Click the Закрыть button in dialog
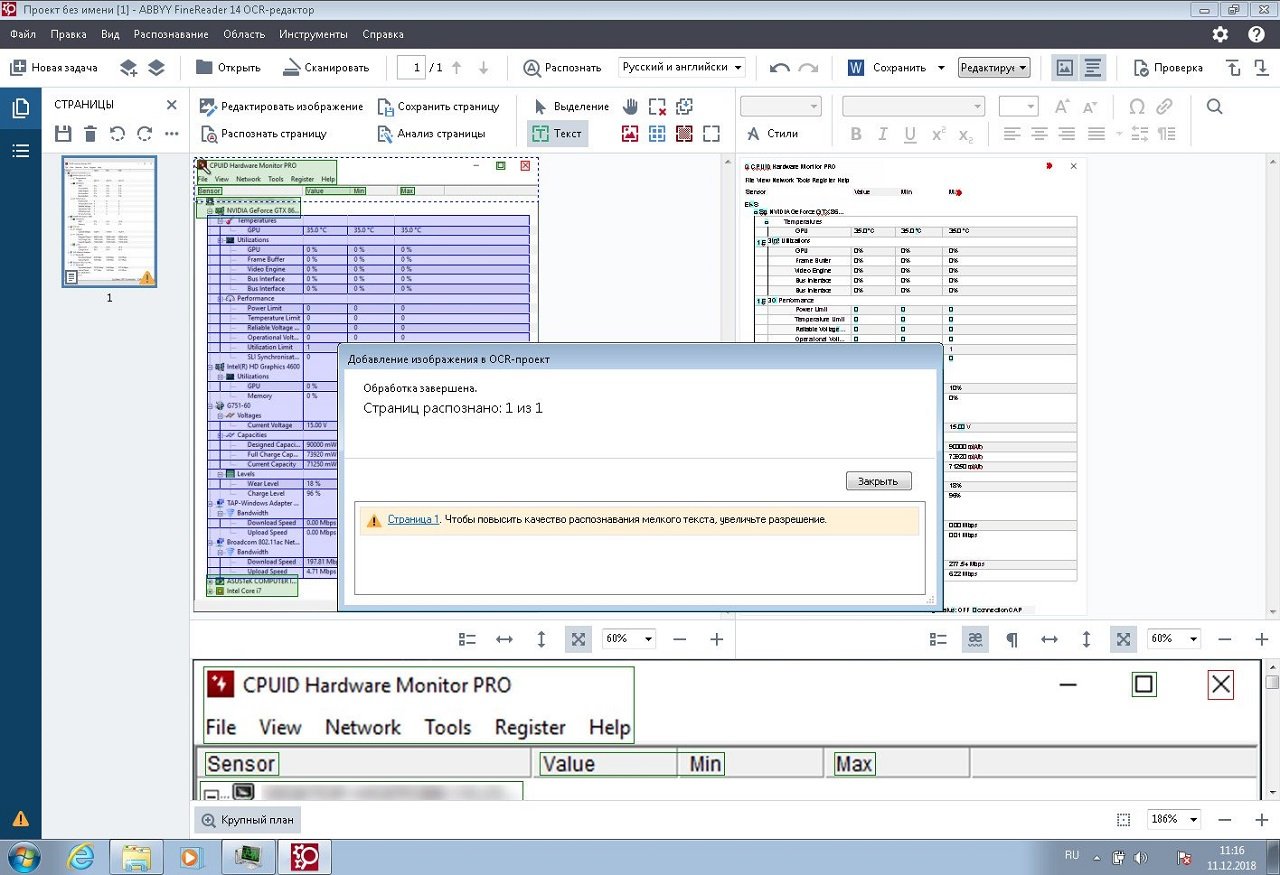This screenshot has height=875, width=1280. (x=878, y=481)
